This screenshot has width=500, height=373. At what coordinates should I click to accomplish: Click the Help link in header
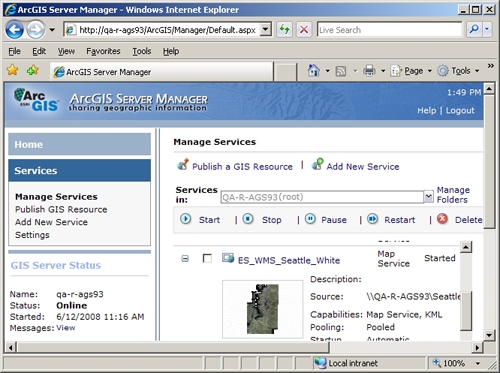tap(427, 110)
